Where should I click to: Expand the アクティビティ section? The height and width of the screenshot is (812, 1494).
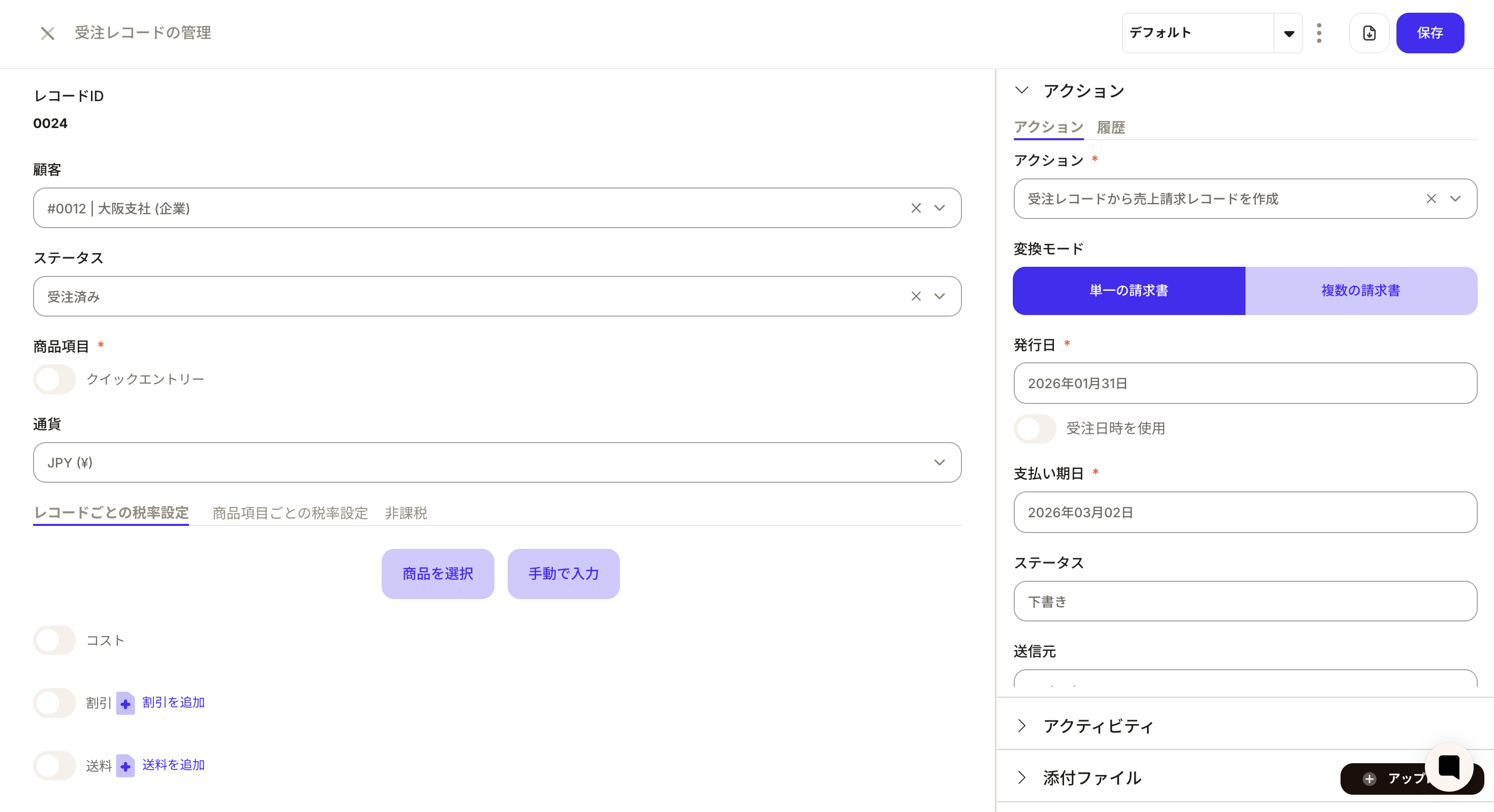(x=1097, y=726)
